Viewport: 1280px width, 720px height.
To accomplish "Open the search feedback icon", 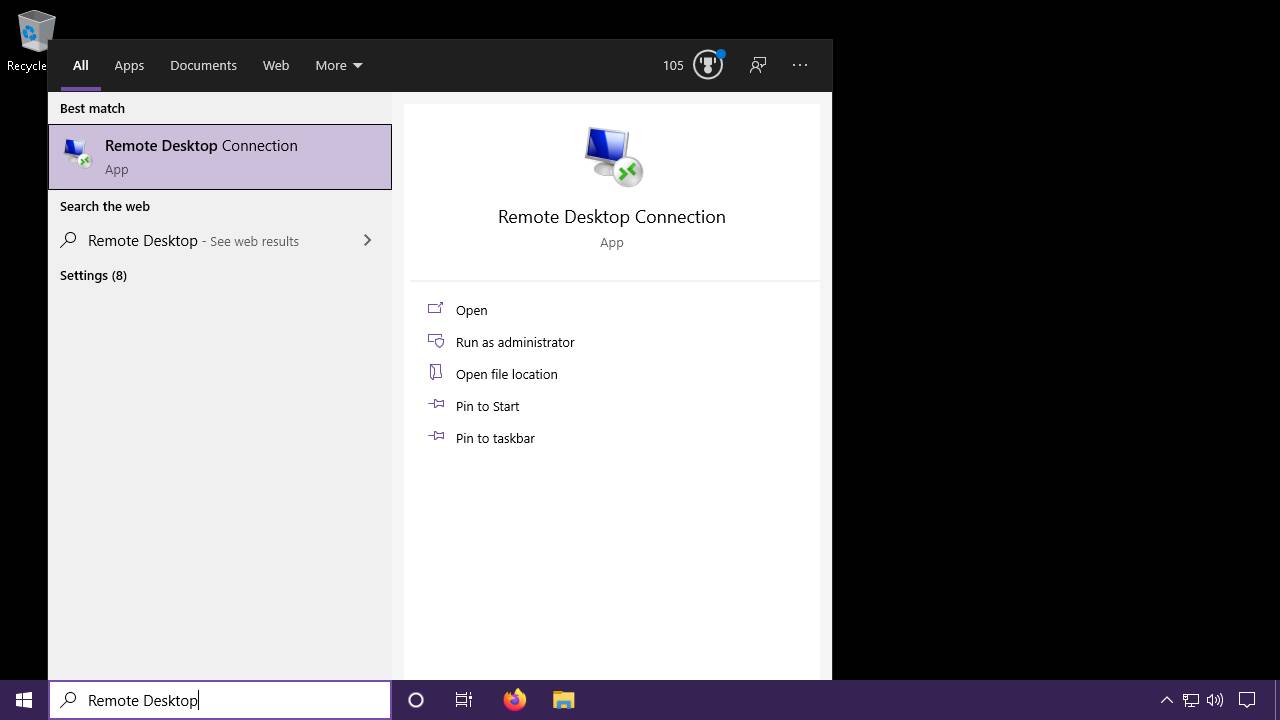I will coord(758,65).
